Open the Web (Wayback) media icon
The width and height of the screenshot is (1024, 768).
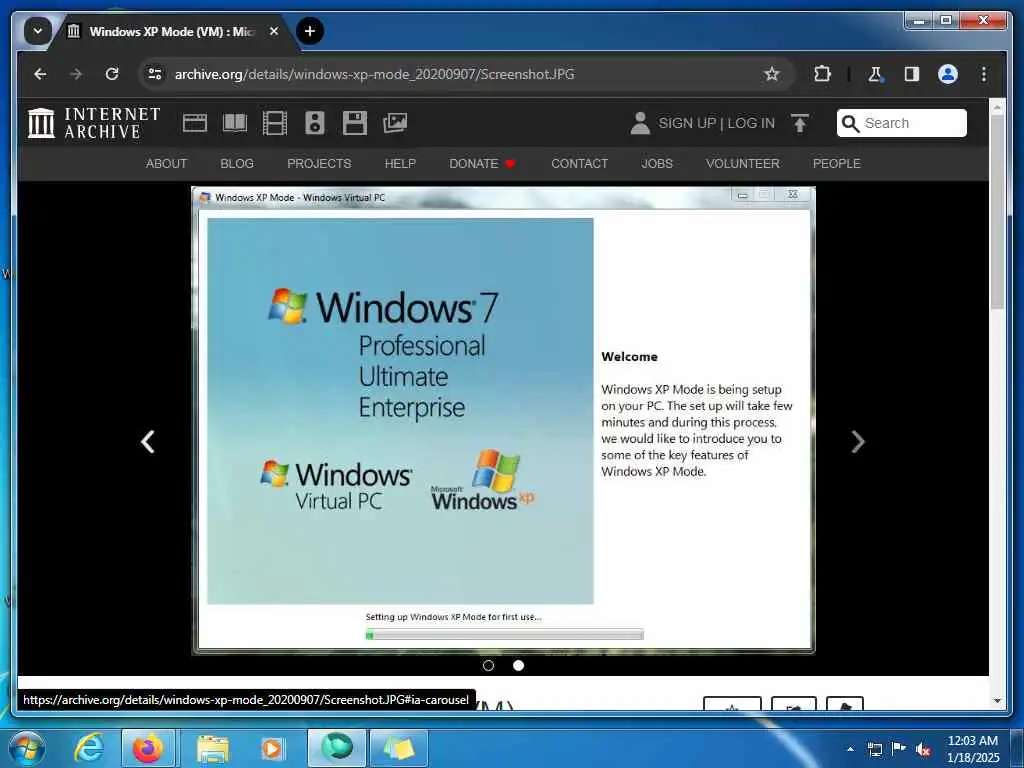[x=195, y=123]
